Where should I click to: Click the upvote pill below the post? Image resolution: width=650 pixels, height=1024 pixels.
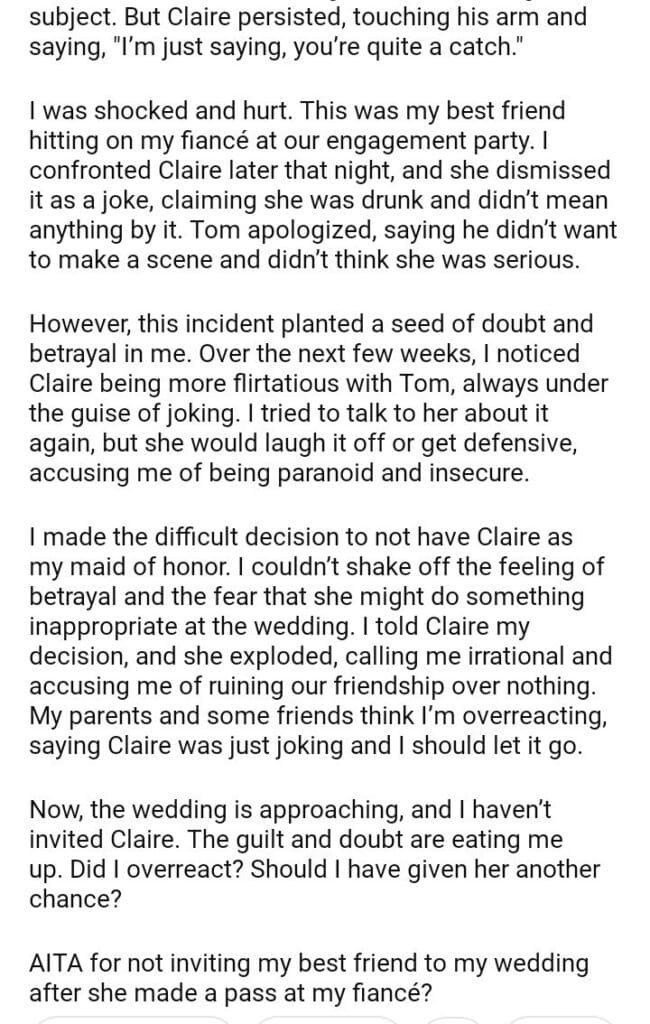[x=133, y=1019]
